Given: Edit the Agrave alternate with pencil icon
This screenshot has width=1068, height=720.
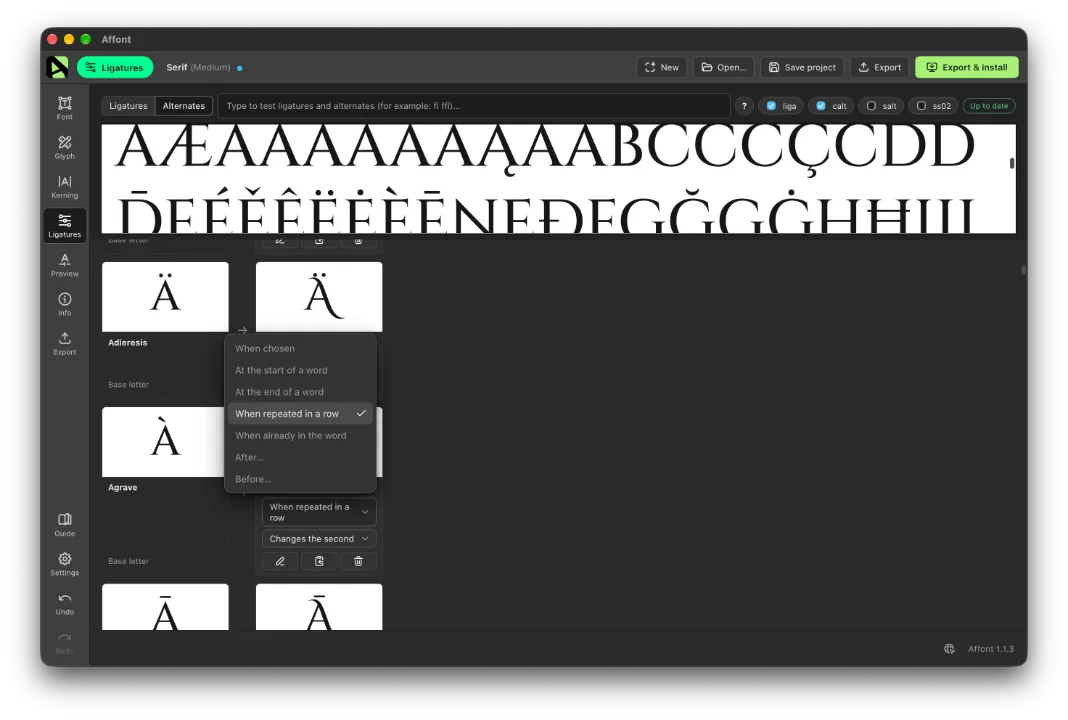Looking at the screenshot, I should tap(280, 561).
